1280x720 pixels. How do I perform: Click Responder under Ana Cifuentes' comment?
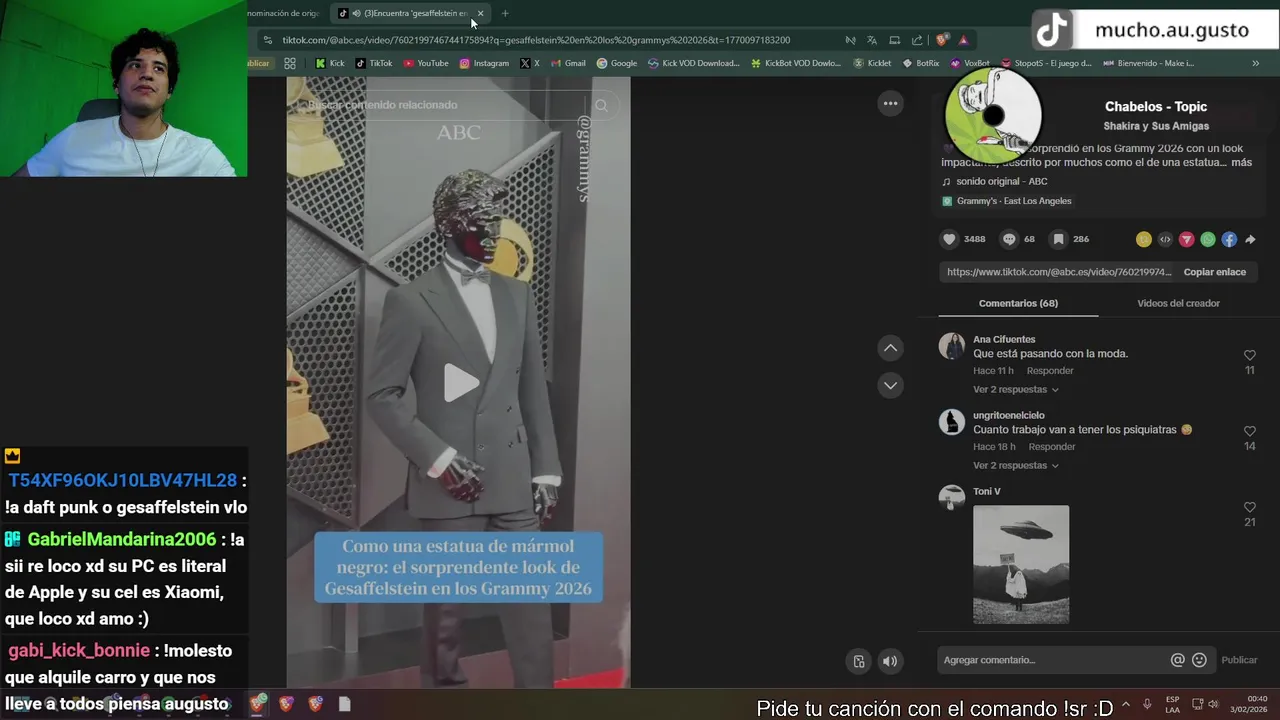tap(1049, 371)
